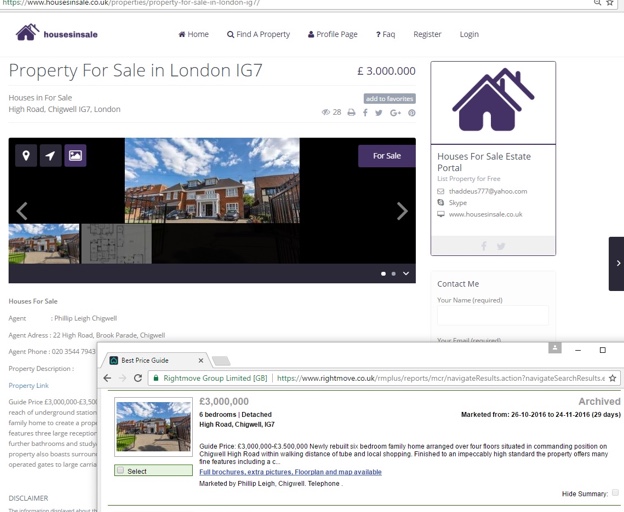Open the Register page
The height and width of the screenshot is (512, 624).
point(427,34)
